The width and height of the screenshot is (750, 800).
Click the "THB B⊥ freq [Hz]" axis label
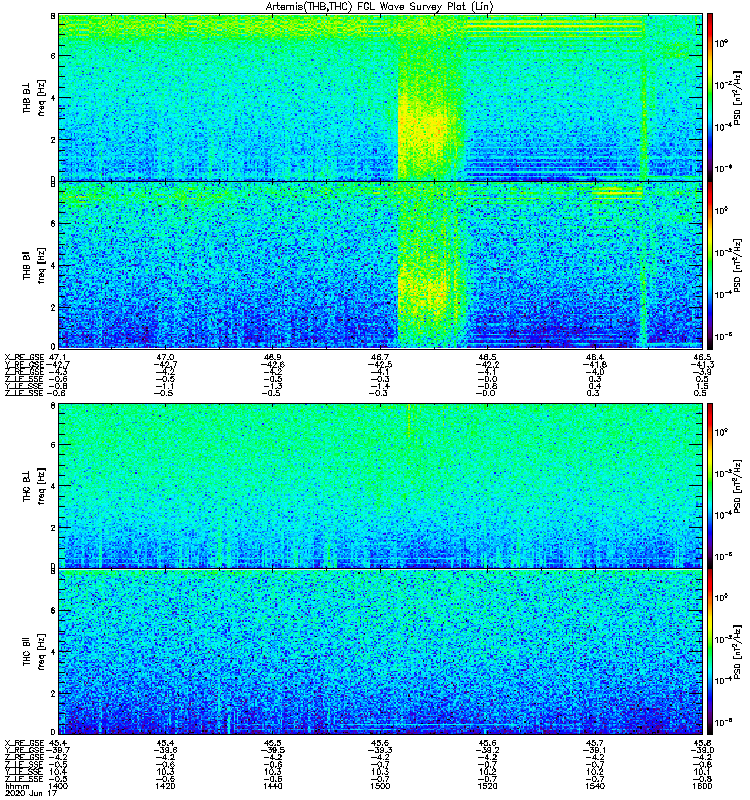(x=34, y=97)
